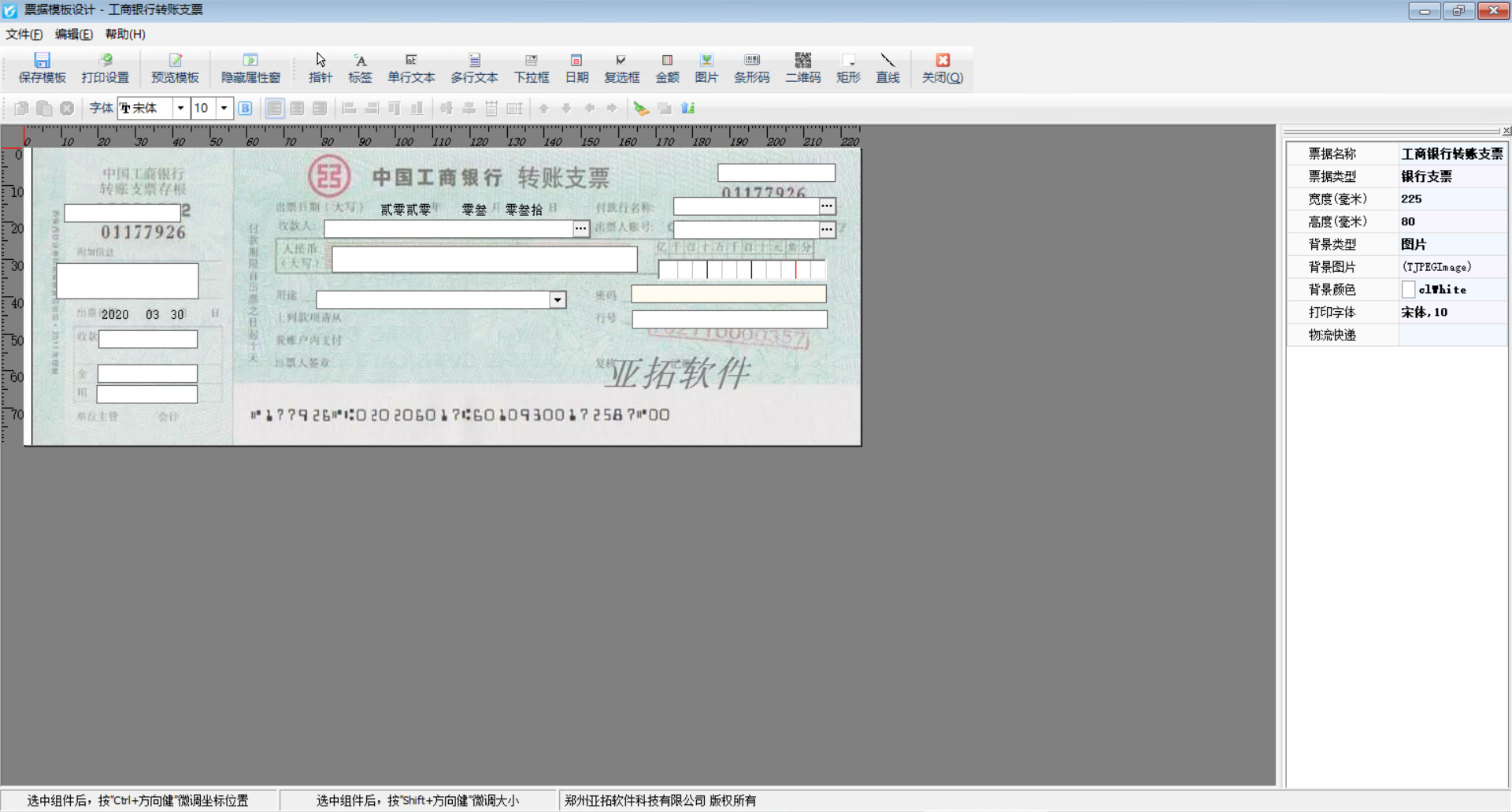Screen dimensions: 1512x812
Task: Click 打印字体 宋体, 10 property
Action: 1452,313
